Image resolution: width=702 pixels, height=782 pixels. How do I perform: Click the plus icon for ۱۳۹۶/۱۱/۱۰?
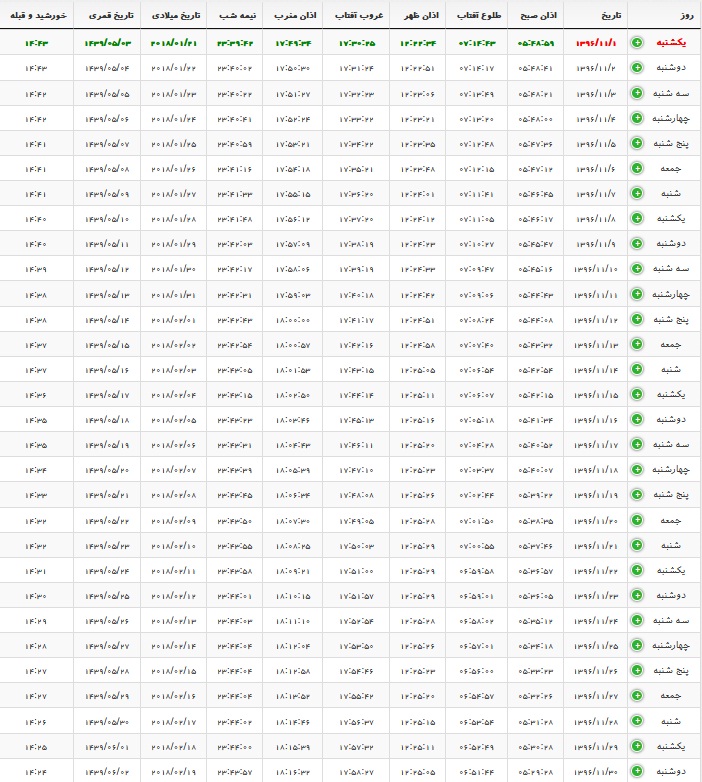[x=637, y=268]
